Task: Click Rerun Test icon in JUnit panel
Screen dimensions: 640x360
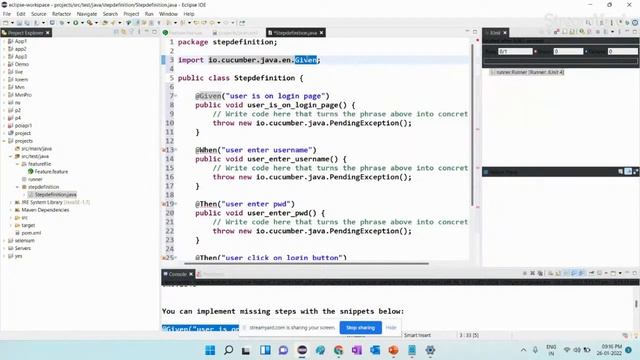Action: pyautogui.click(x=582, y=32)
